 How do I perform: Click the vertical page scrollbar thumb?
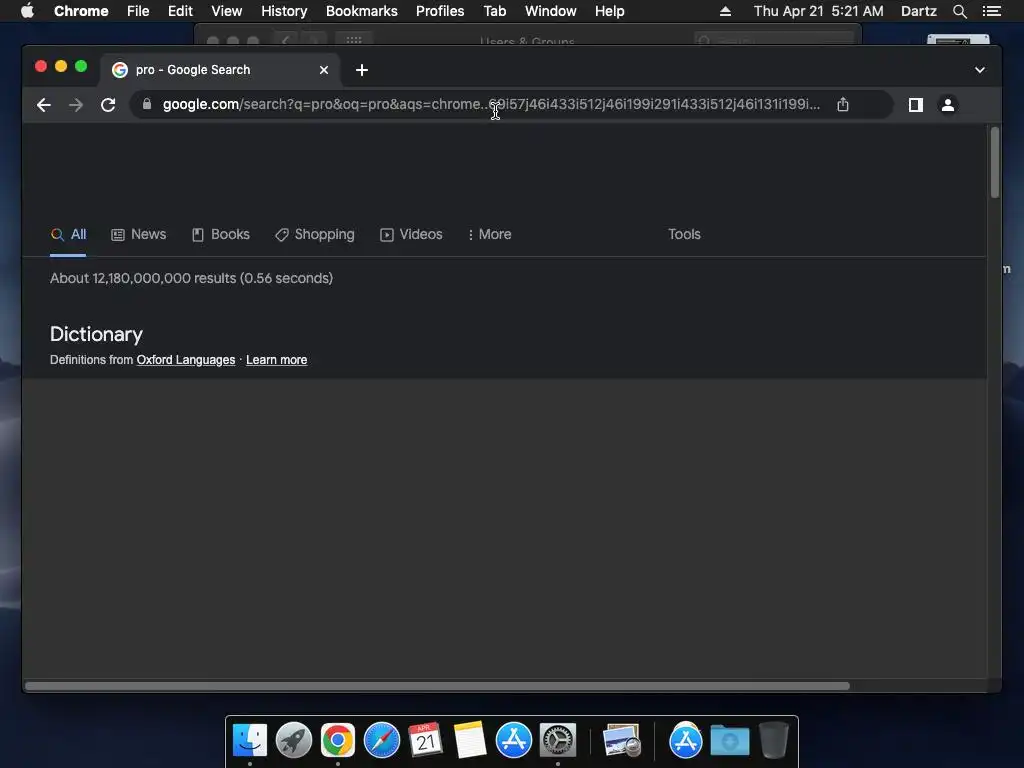[x=995, y=163]
